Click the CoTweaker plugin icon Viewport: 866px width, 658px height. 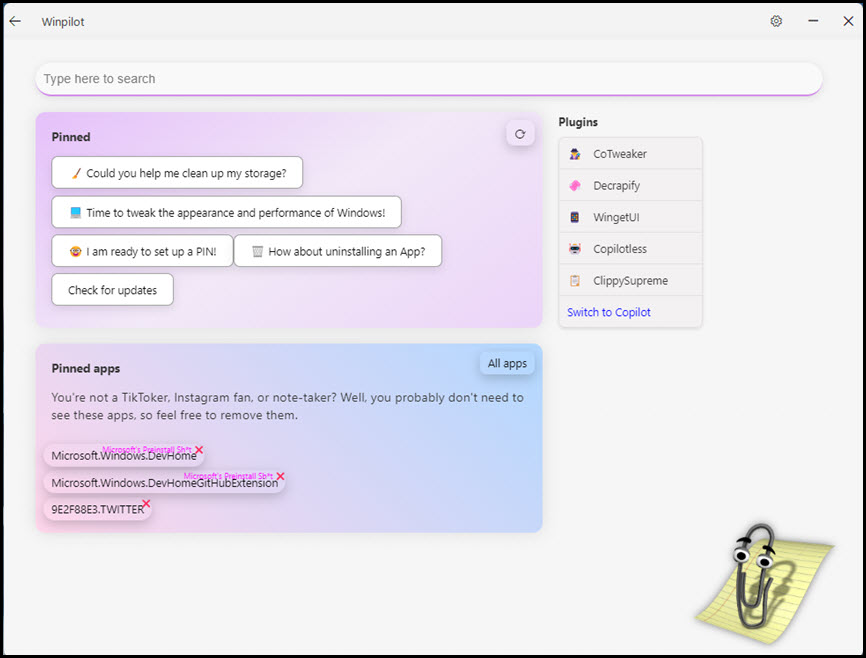point(575,154)
